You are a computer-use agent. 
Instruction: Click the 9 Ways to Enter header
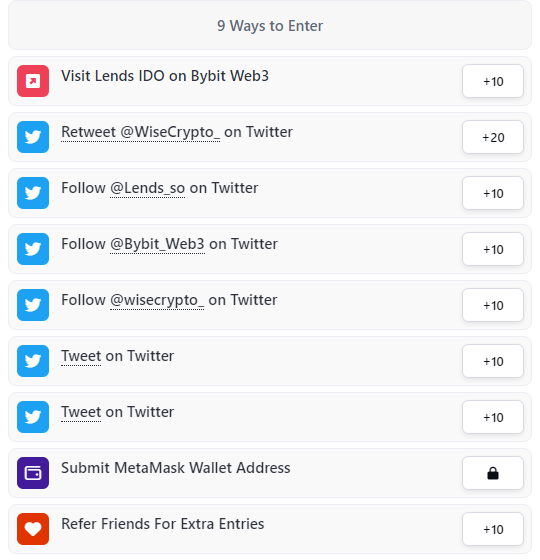270,25
